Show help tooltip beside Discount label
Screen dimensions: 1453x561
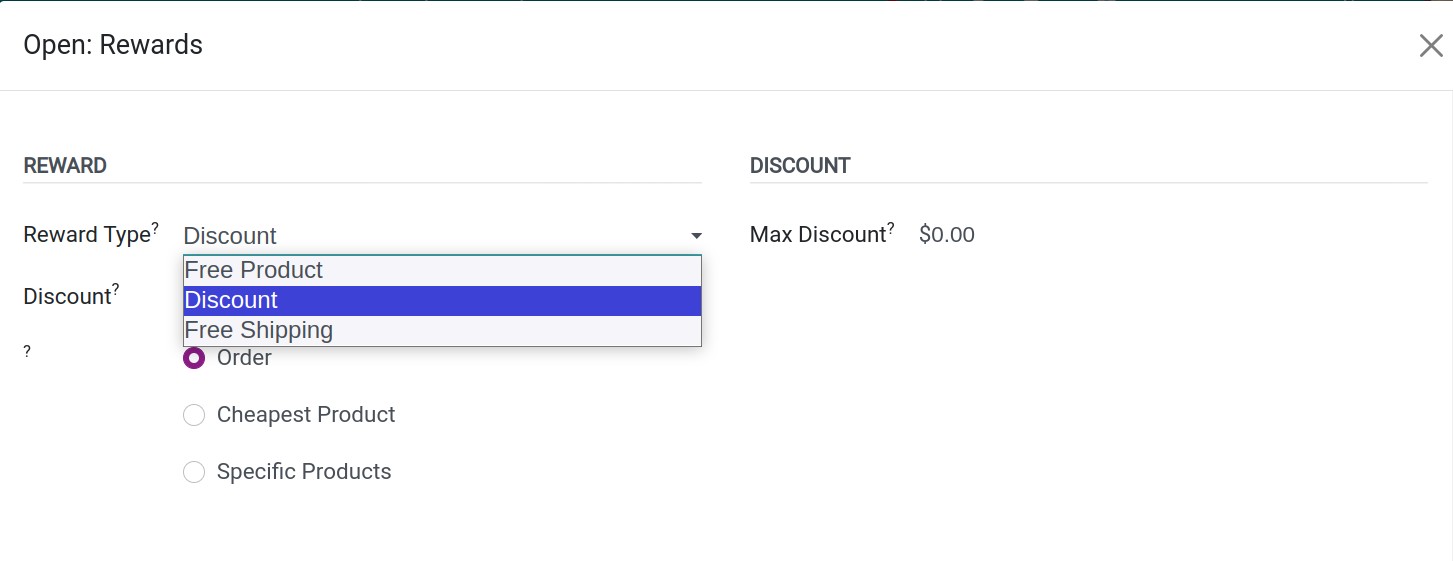coord(115,289)
